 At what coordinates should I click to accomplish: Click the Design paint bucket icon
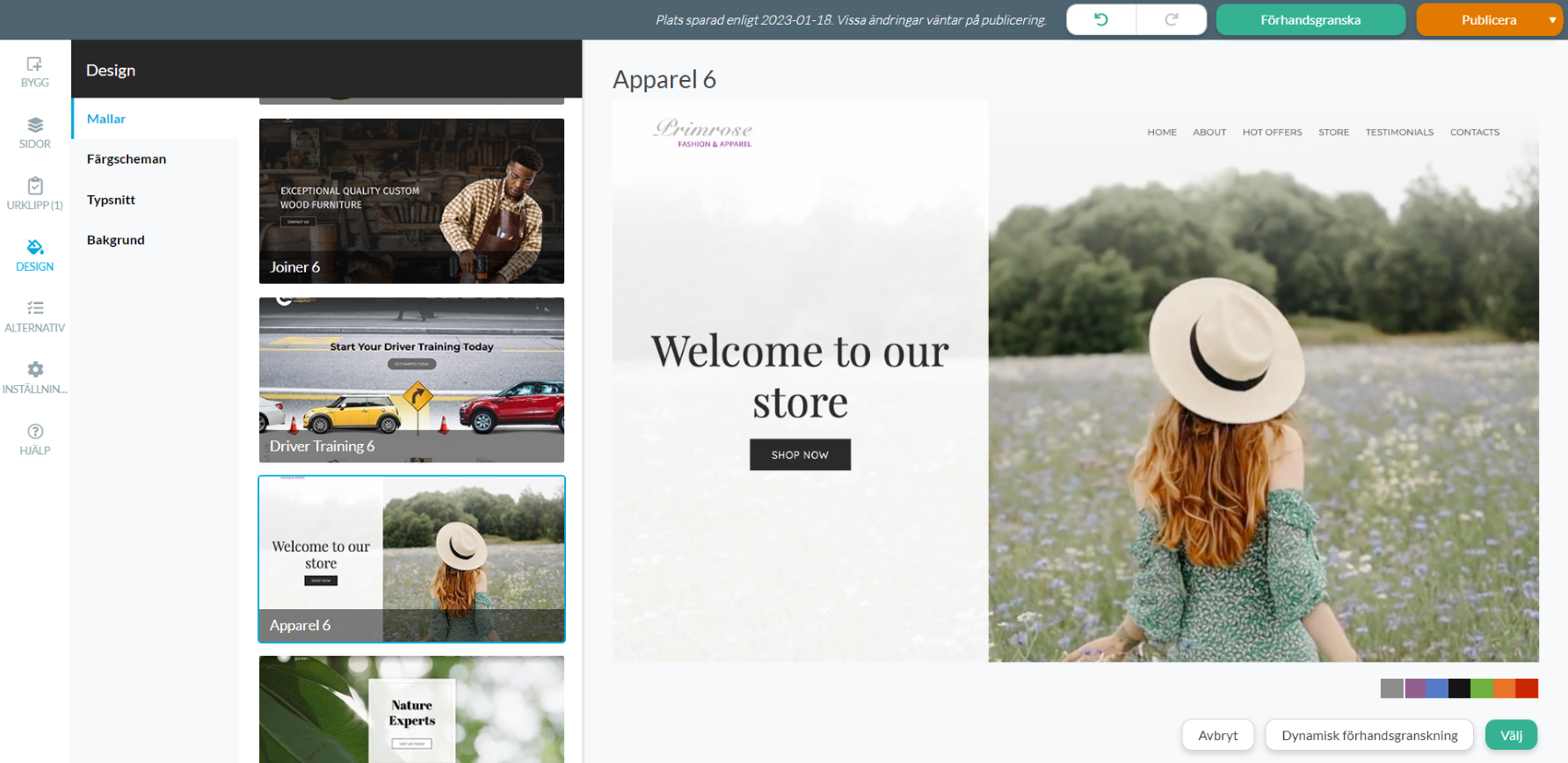(34, 248)
